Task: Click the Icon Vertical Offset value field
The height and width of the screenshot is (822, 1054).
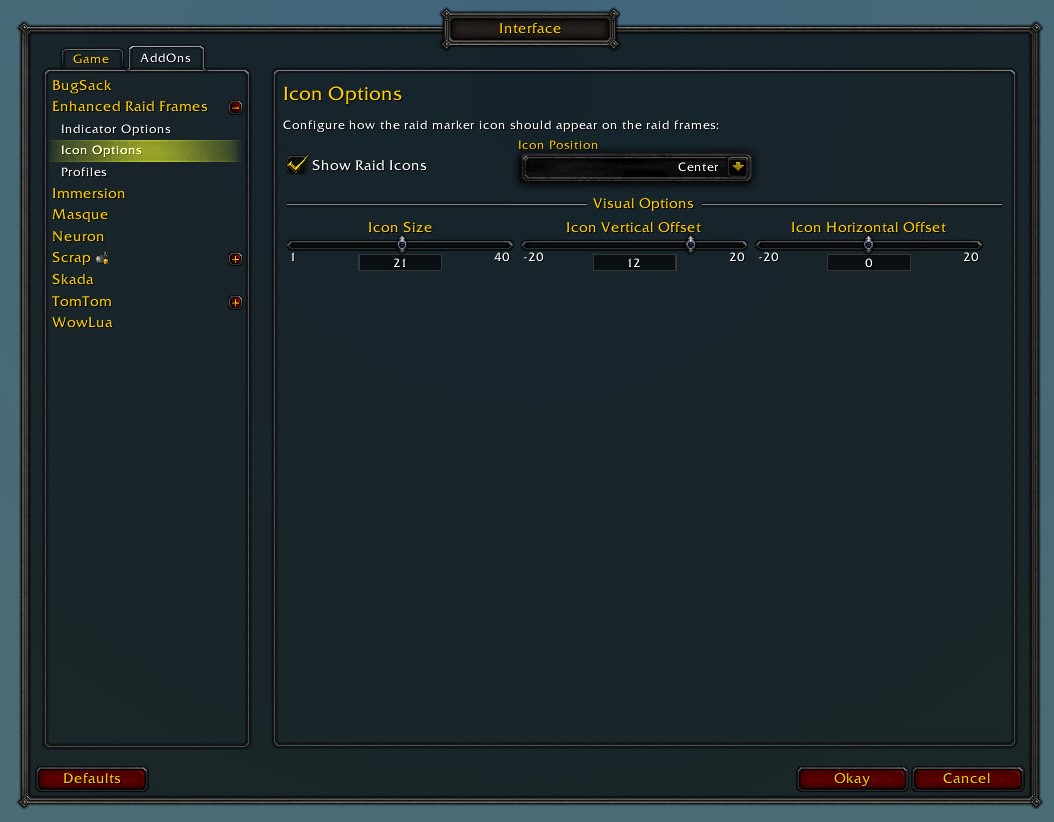Action: pyautogui.click(x=634, y=263)
